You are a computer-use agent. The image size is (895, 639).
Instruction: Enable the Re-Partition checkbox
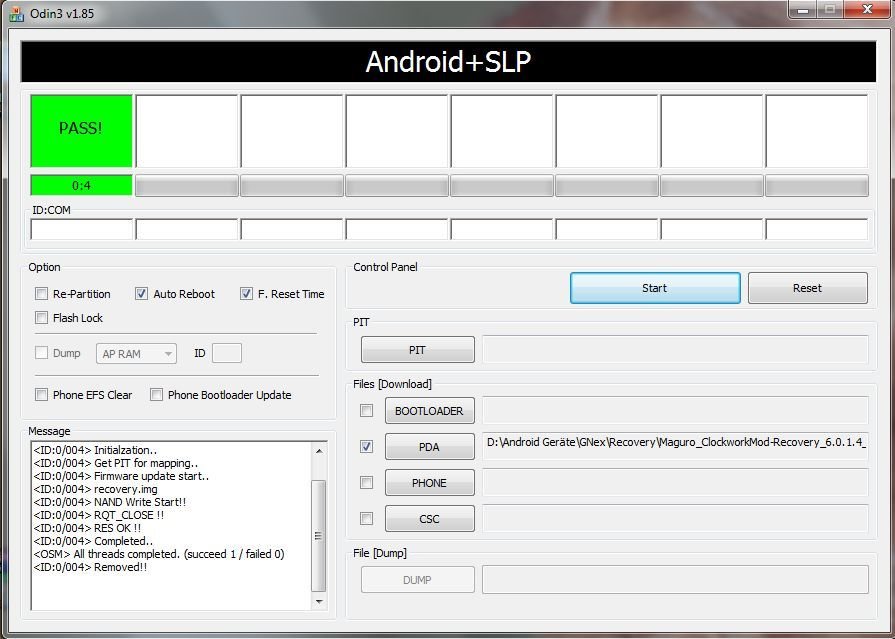point(41,294)
